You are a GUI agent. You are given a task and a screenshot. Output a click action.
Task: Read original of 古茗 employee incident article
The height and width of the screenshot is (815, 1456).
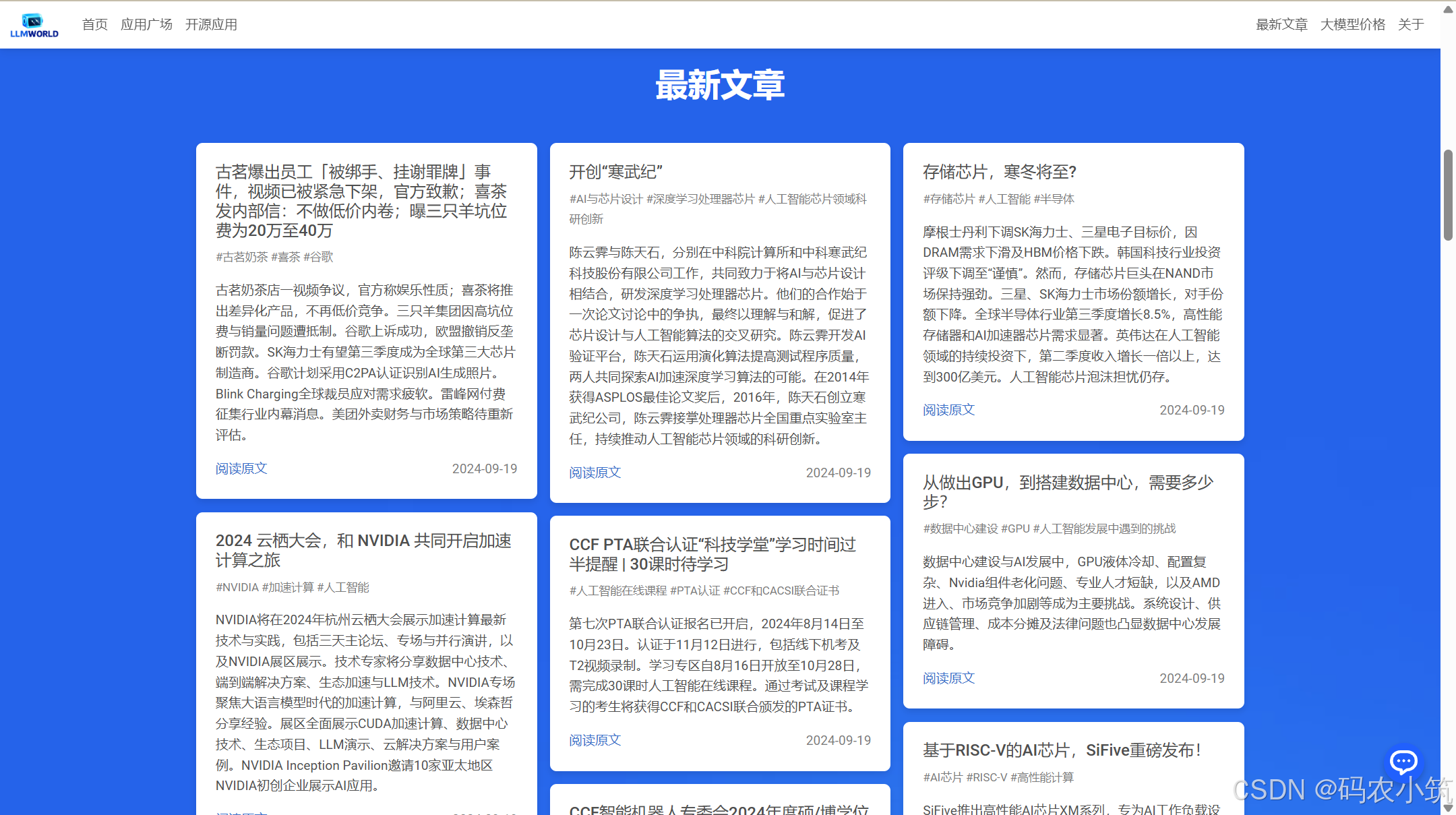point(241,469)
